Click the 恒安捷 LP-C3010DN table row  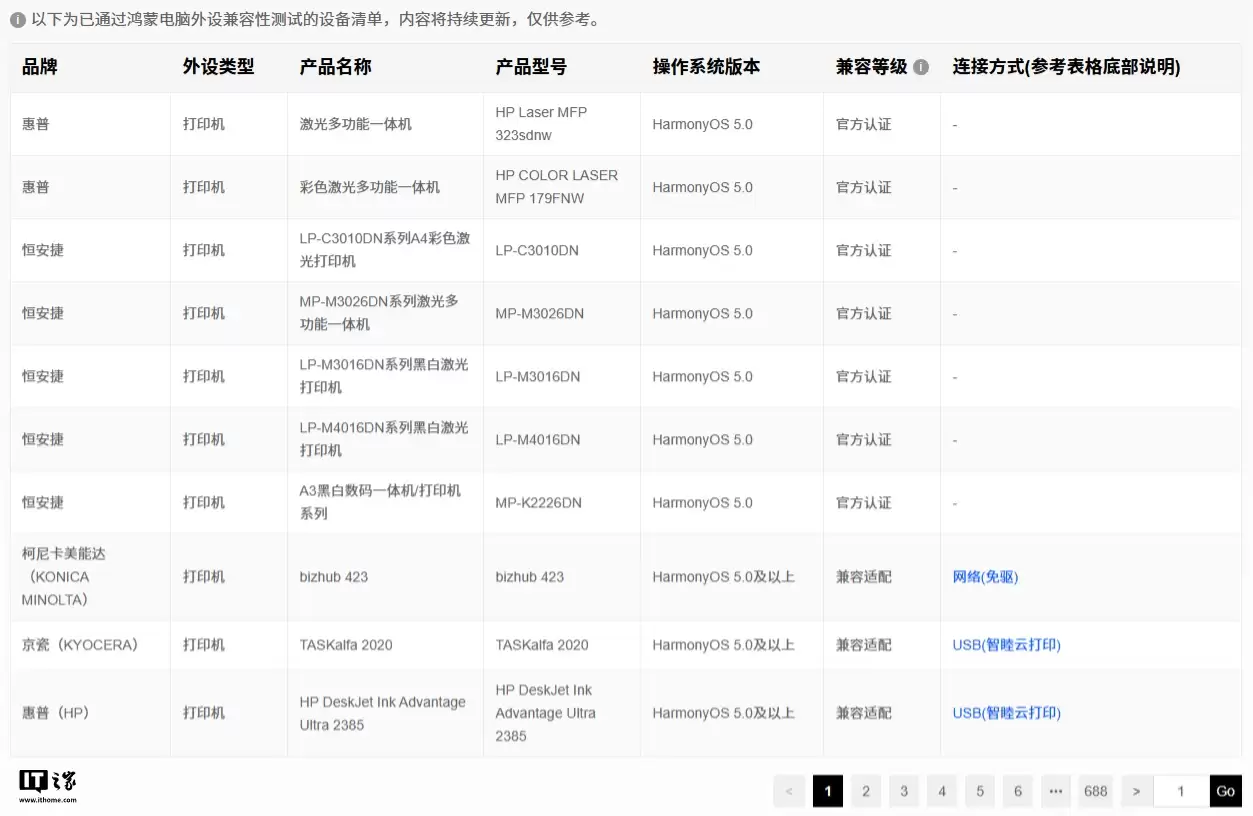coord(400,250)
